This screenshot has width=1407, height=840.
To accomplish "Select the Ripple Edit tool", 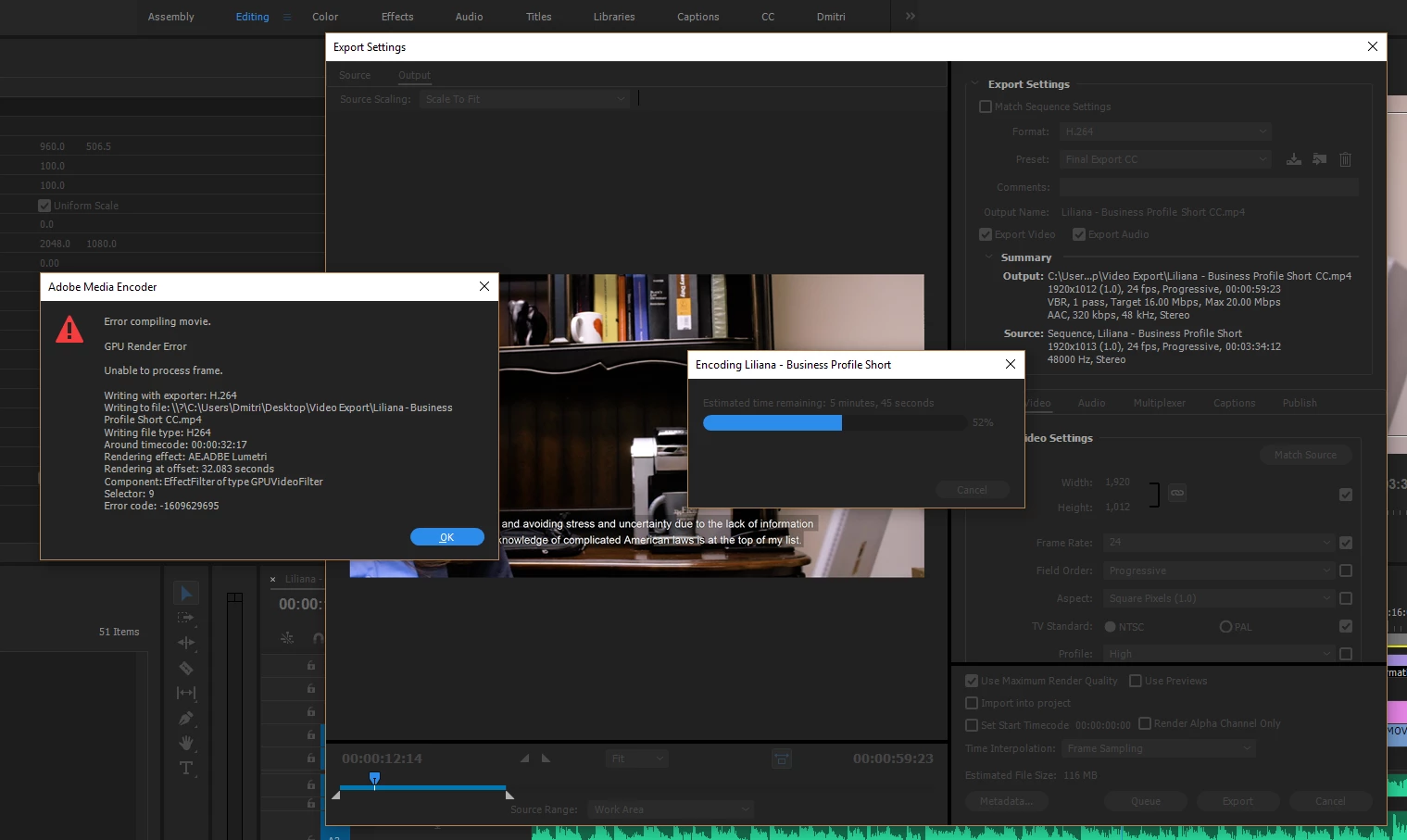I will pos(185,642).
